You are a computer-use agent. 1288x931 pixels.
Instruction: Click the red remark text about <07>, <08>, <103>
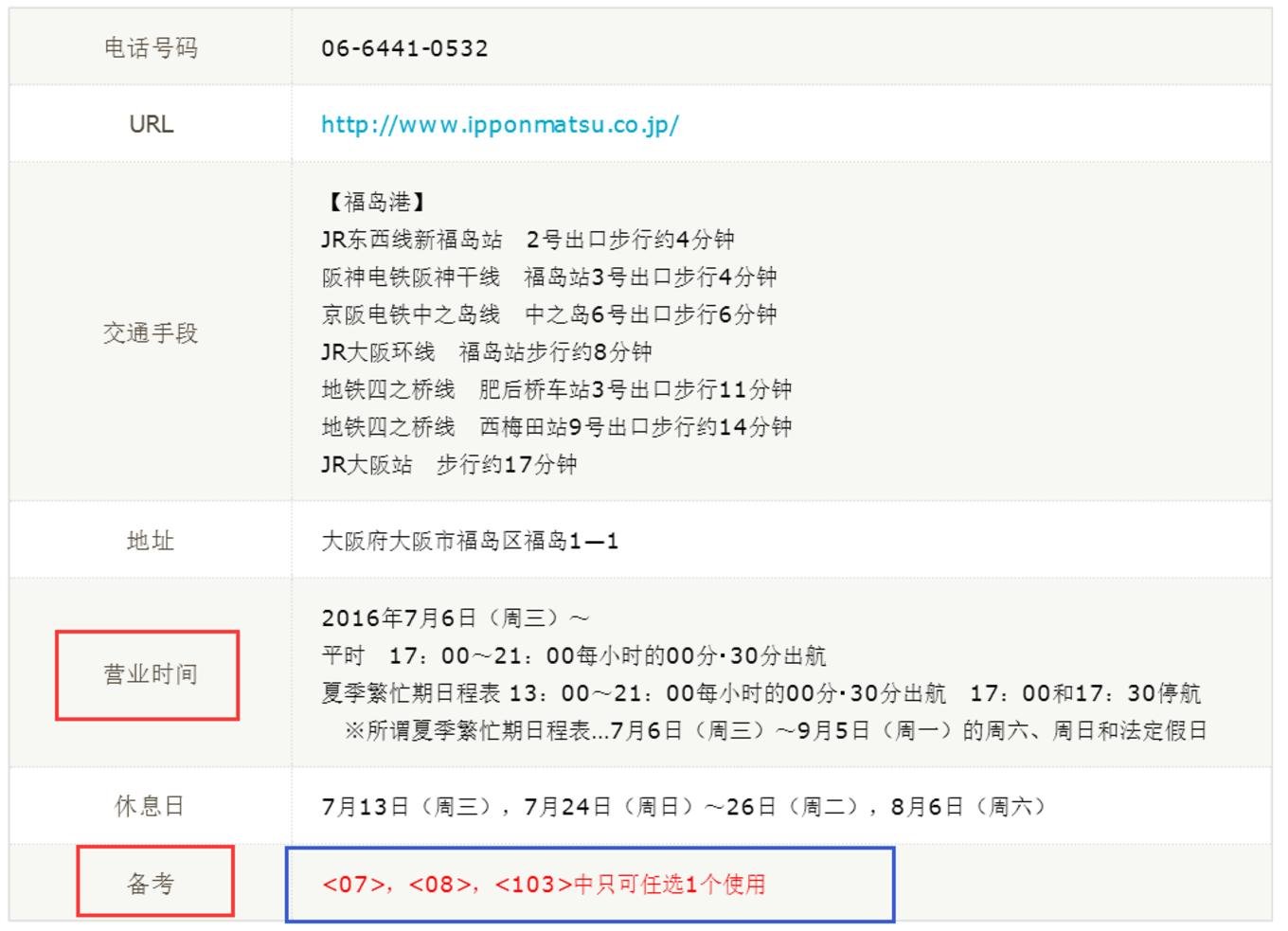pos(544,885)
